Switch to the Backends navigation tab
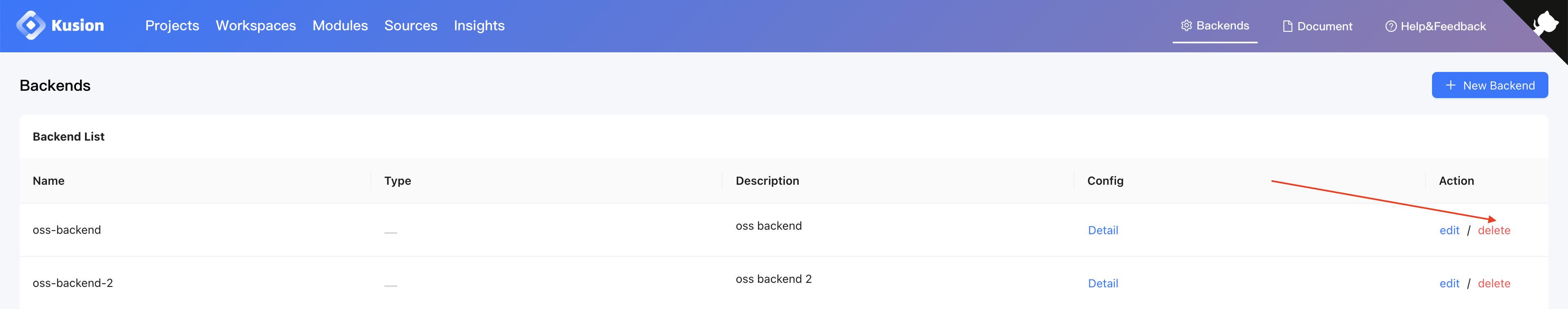The width and height of the screenshot is (1568, 309). click(1215, 26)
